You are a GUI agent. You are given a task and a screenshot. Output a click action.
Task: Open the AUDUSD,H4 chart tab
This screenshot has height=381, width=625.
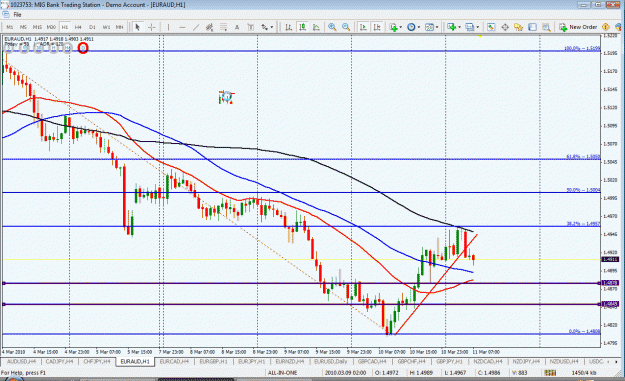(x=22, y=361)
